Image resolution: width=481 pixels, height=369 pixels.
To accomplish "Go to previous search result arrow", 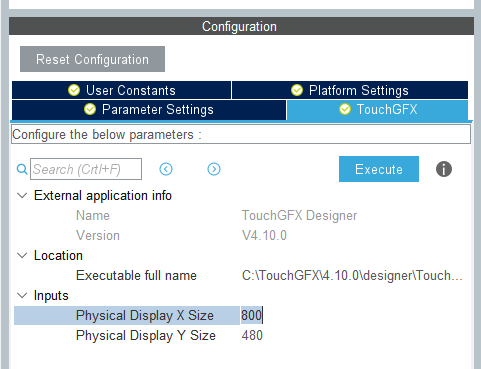I will click(166, 169).
